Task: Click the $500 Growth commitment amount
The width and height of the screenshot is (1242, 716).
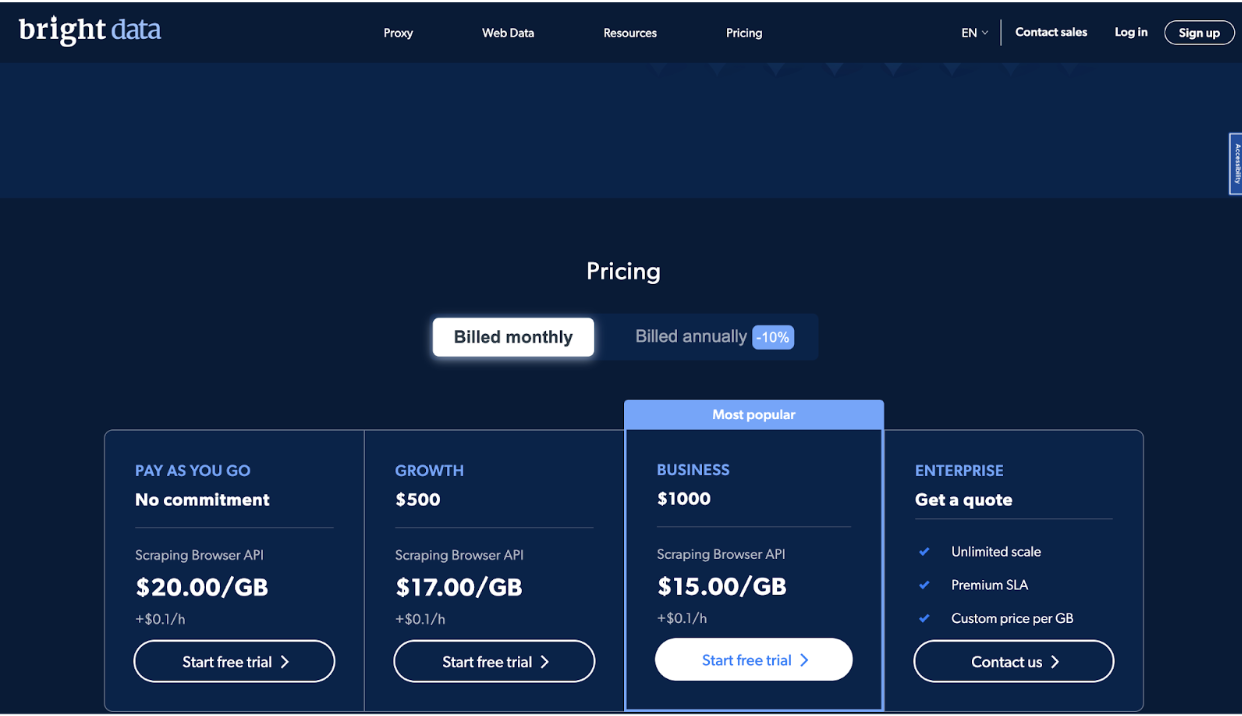Action: [418, 500]
